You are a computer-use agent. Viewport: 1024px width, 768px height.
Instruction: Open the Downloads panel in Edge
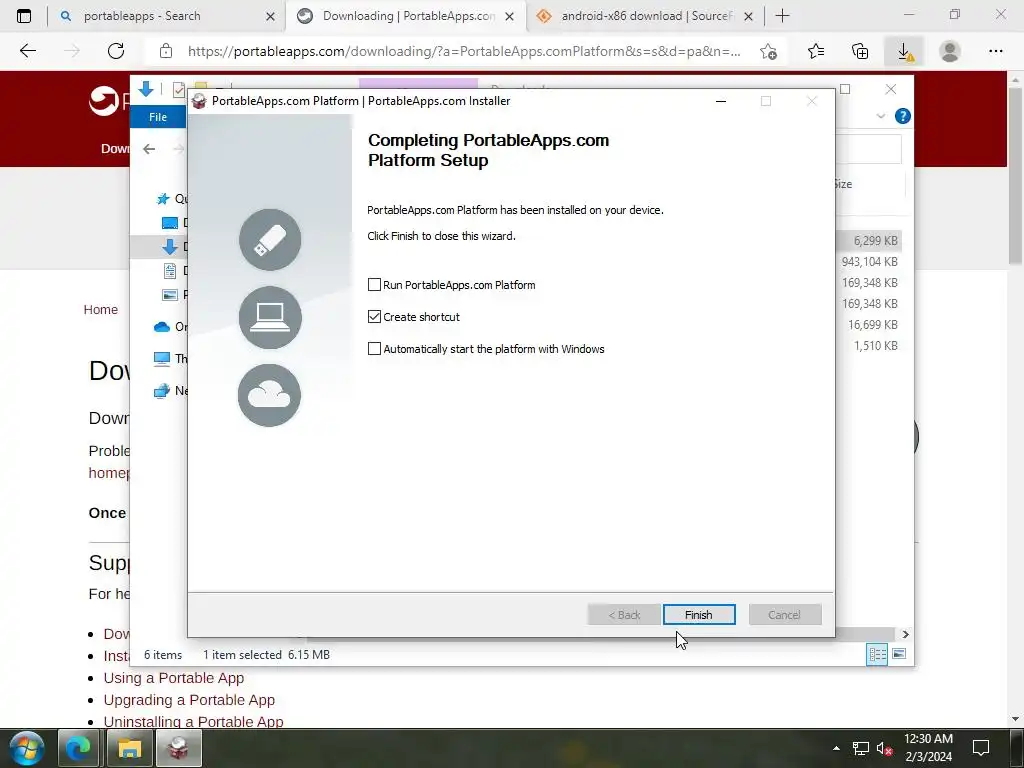click(x=904, y=52)
